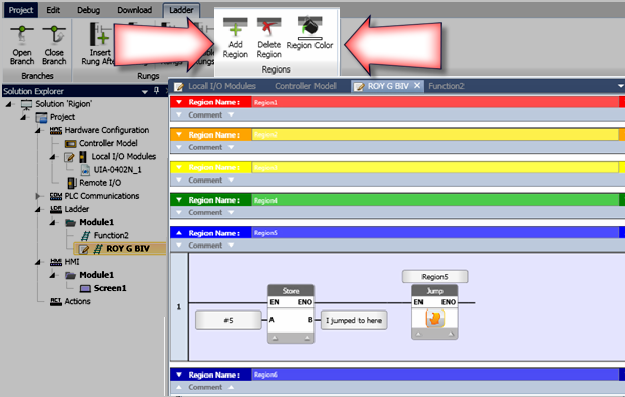Click the Jump block icon in rung 1
625x397 pixels.
[x=434, y=318]
